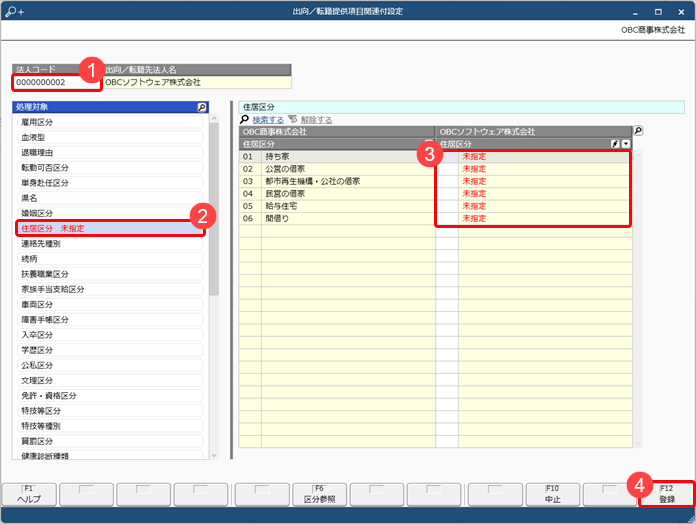Select 退職理由 in the list

pyautogui.click(x=110, y=152)
